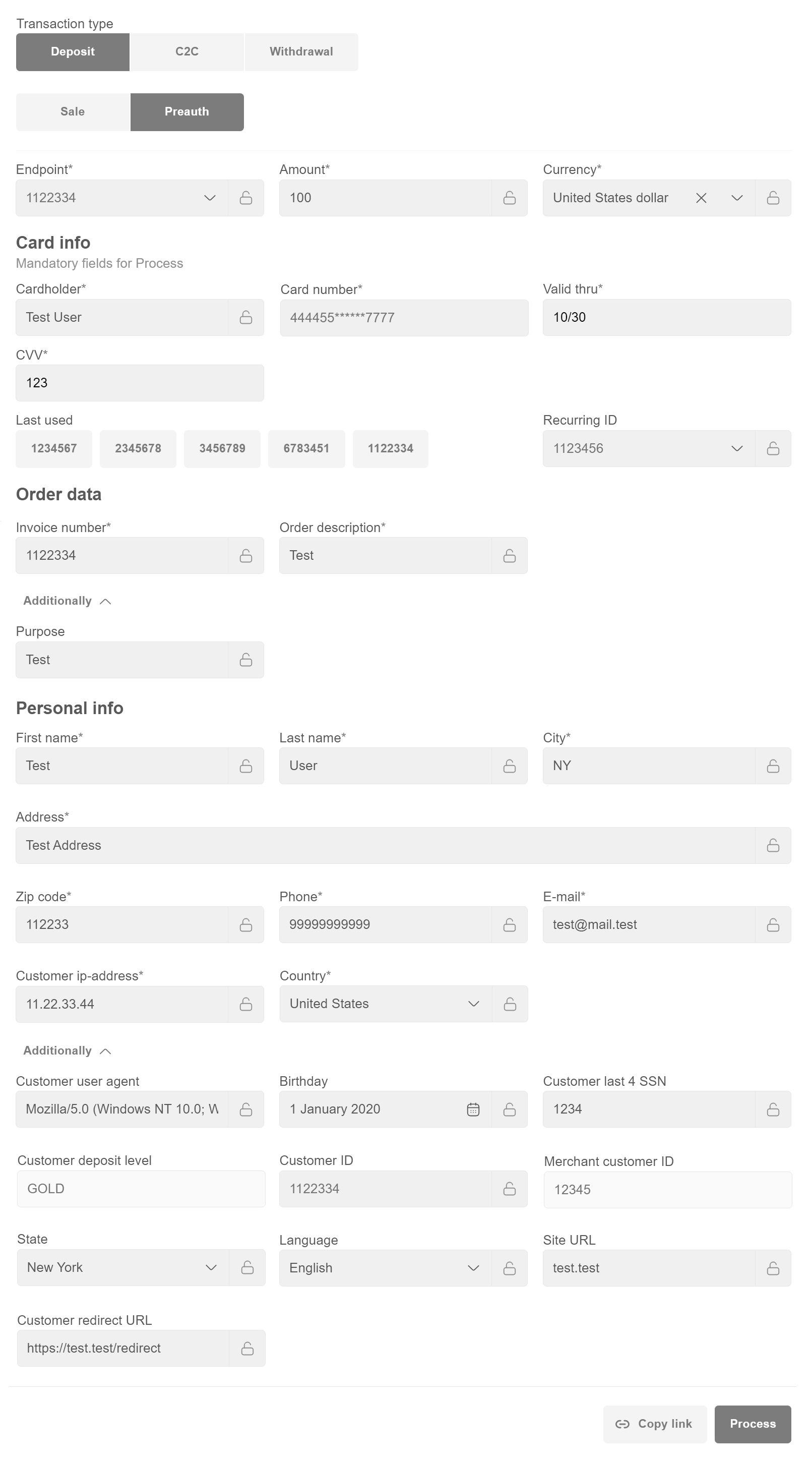Viewport: 812px width, 1461px height.
Task: Click the lock icon beside Invoice number
Action: point(245,556)
